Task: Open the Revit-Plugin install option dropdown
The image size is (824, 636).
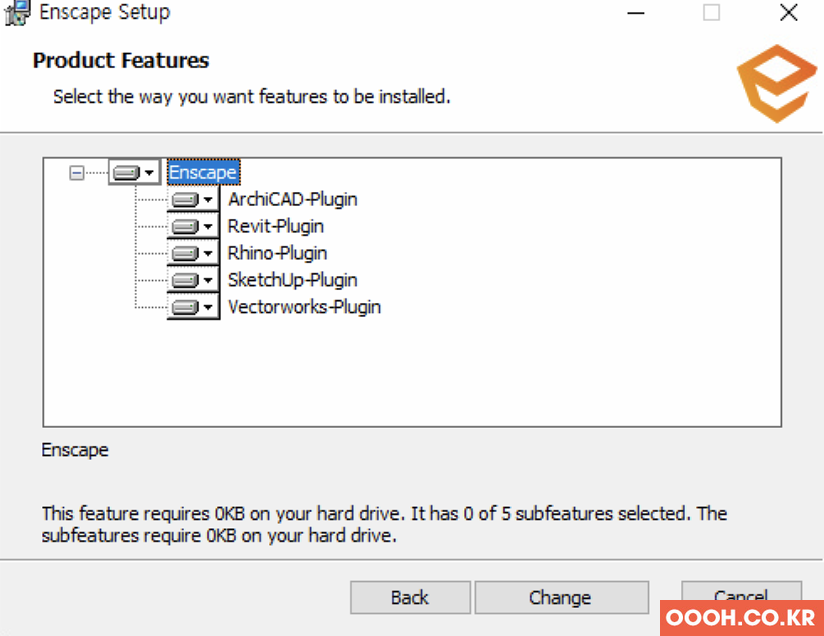Action: point(193,226)
